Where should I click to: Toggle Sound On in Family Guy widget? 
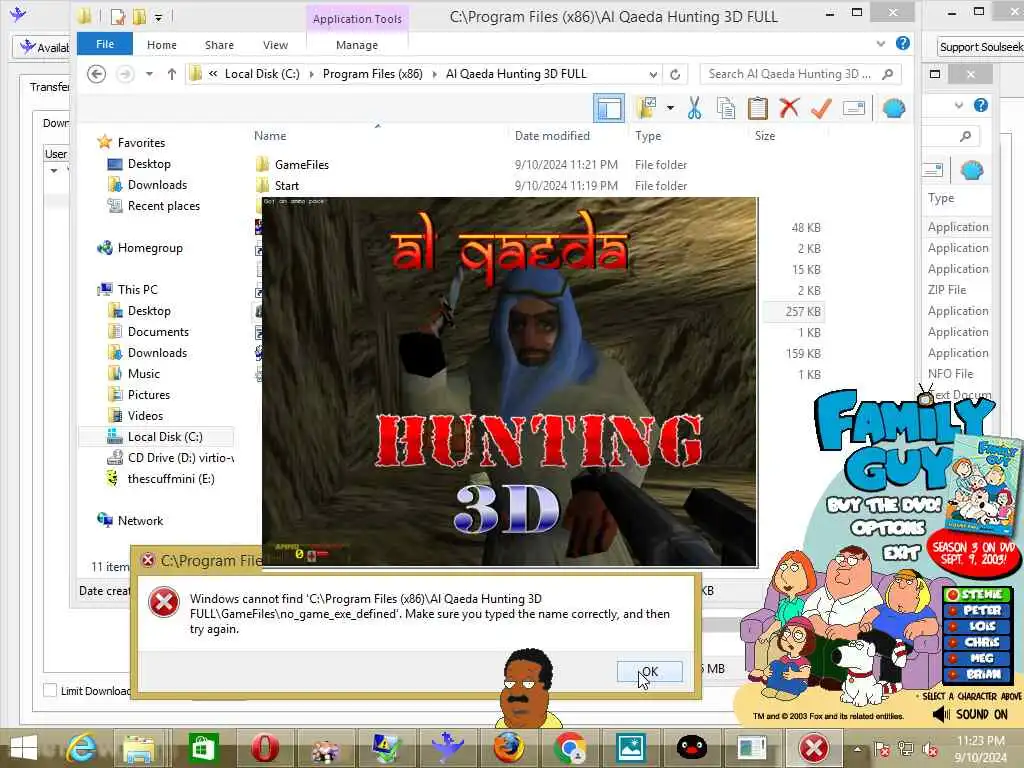(971, 714)
